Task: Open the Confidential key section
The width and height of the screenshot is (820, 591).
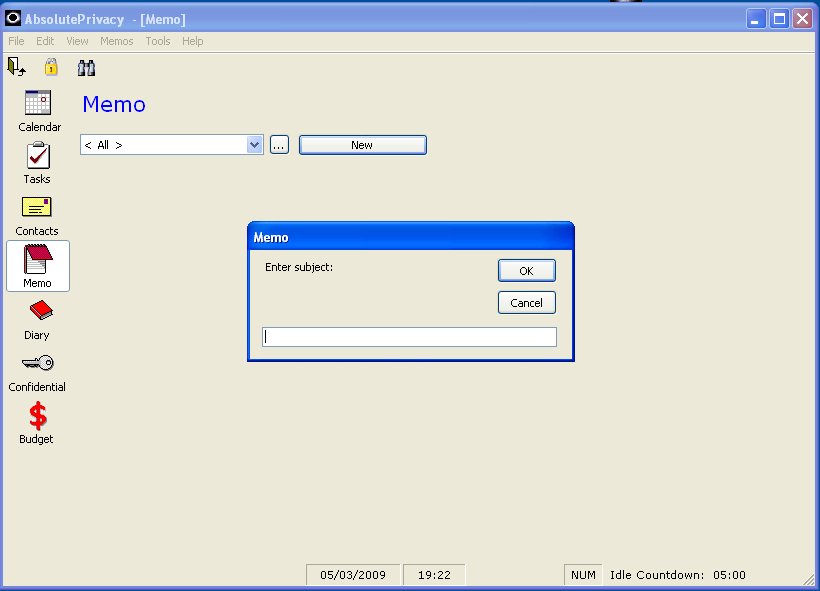Action: coord(37,373)
